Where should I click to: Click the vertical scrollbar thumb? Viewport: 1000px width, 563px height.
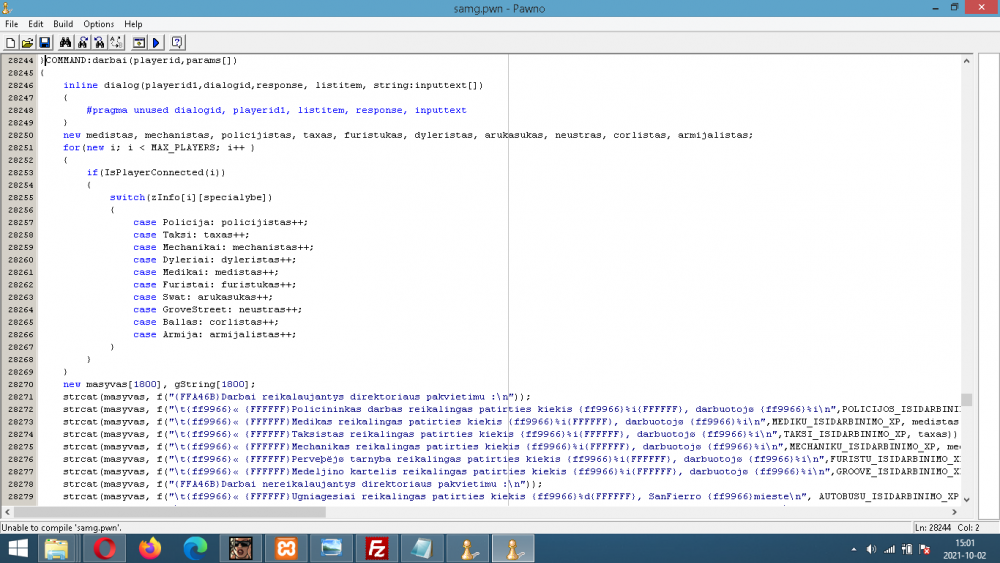pyautogui.click(x=967, y=399)
